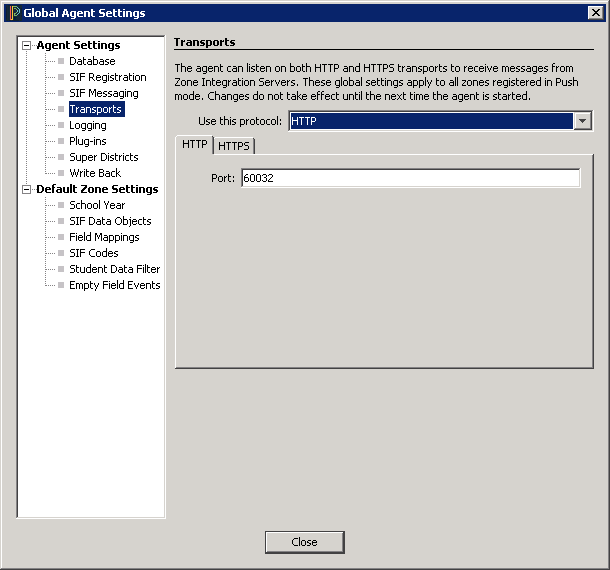This screenshot has height=570, width=610.
Task: Open Logging settings
Action: tap(87, 125)
